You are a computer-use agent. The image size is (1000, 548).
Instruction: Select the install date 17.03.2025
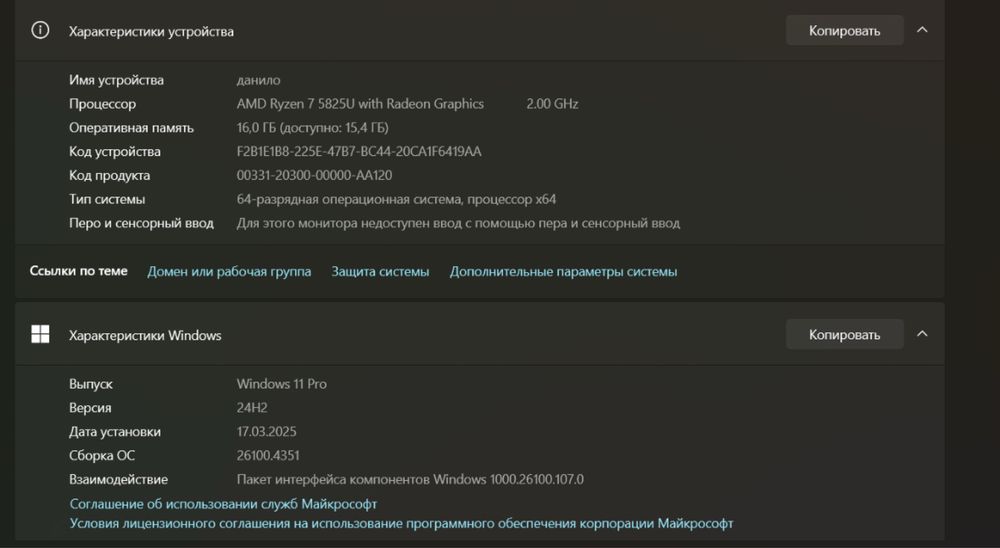click(267, 431)
